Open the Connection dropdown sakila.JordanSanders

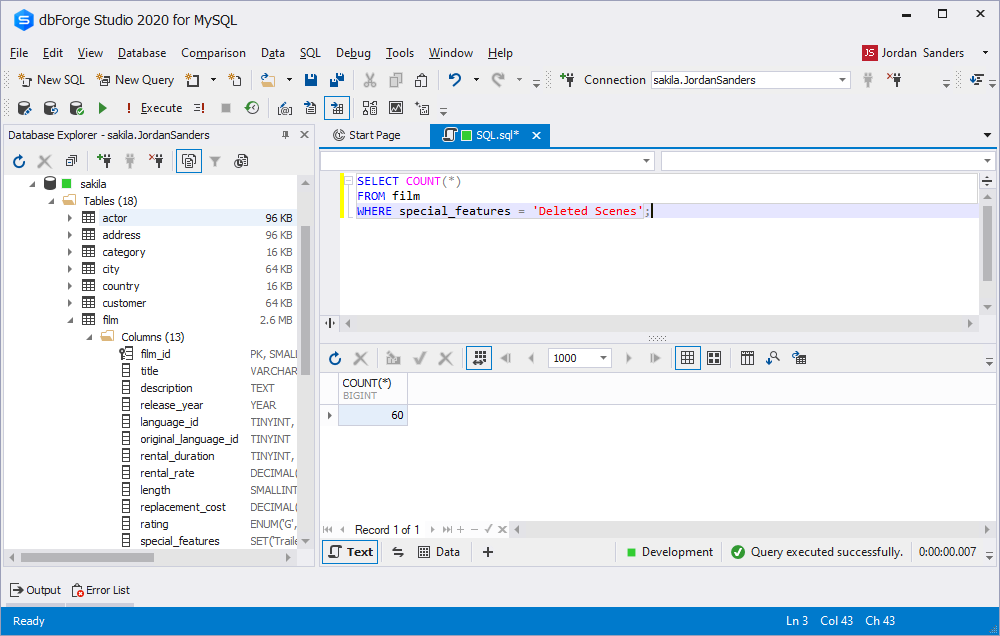point(842,80)
